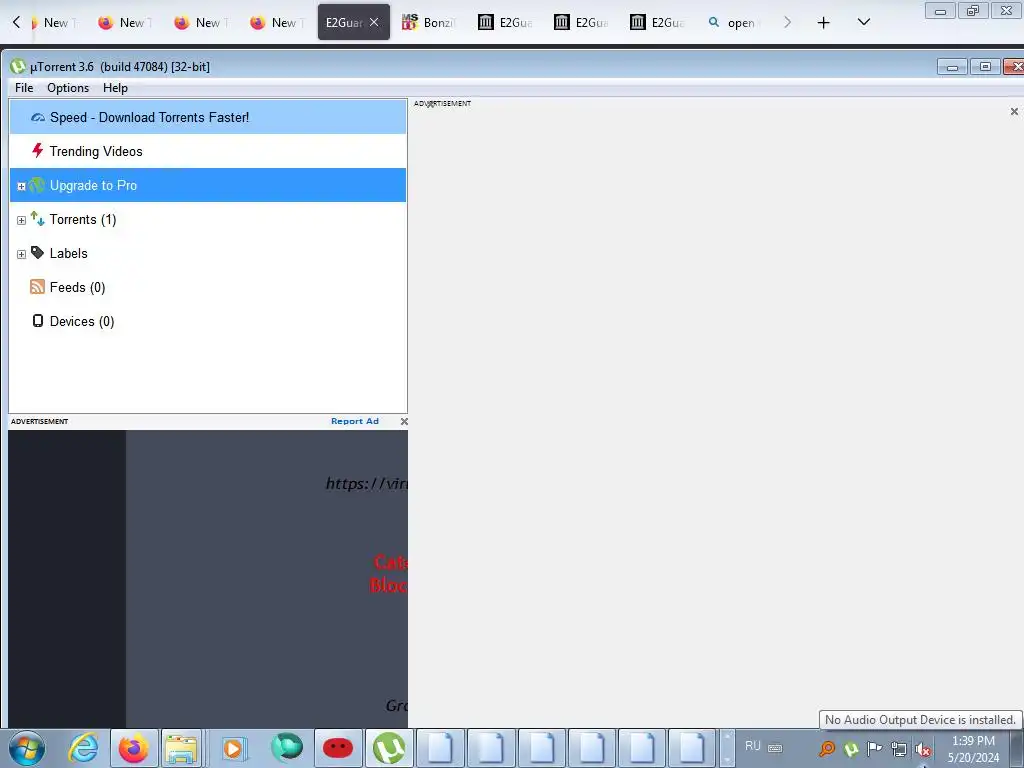This screenshot has height=768, width=1024.
Task: Click the network tray icon
Action: tap(899, 749)
